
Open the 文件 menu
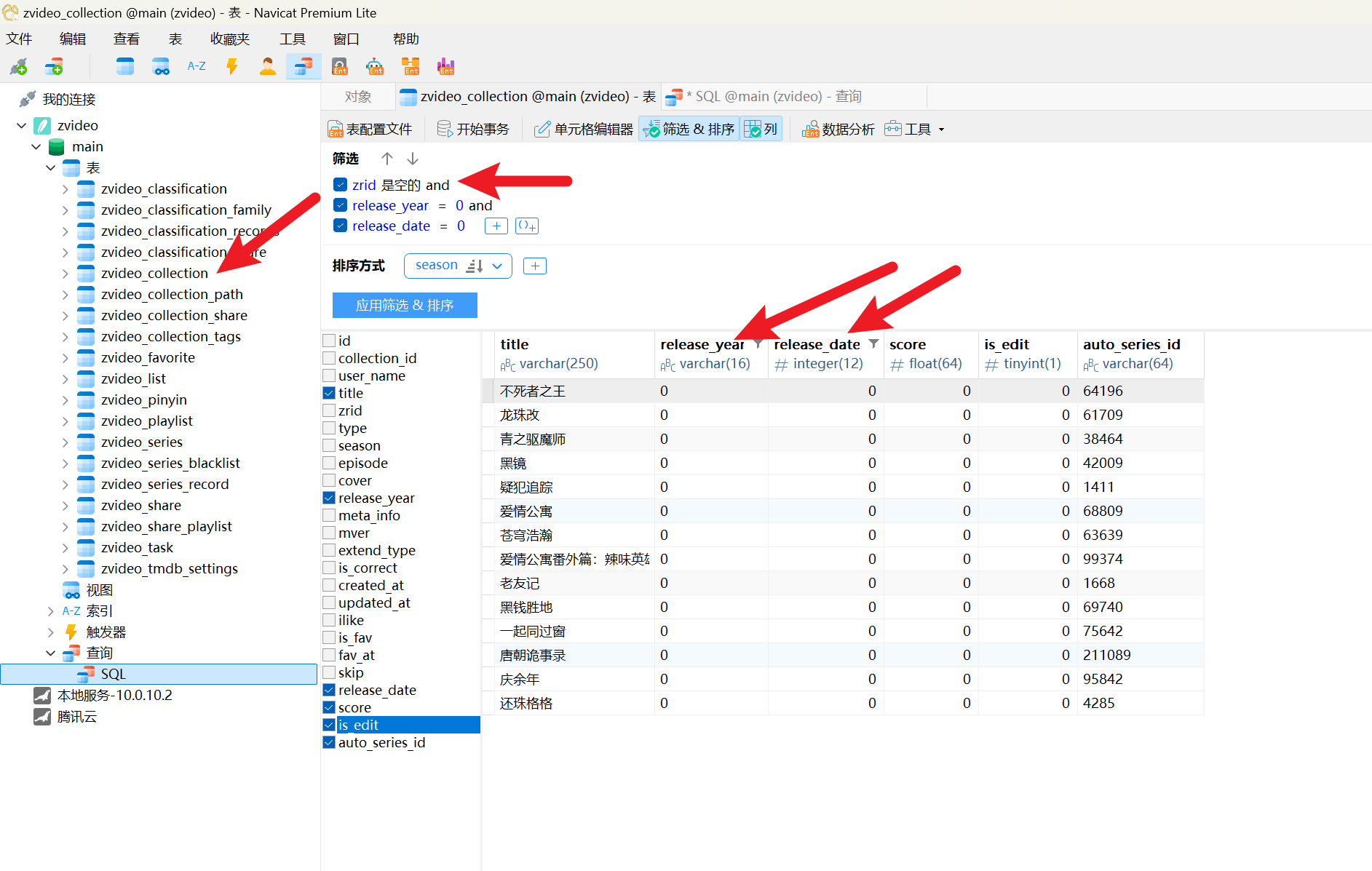[x=20, y=39]
